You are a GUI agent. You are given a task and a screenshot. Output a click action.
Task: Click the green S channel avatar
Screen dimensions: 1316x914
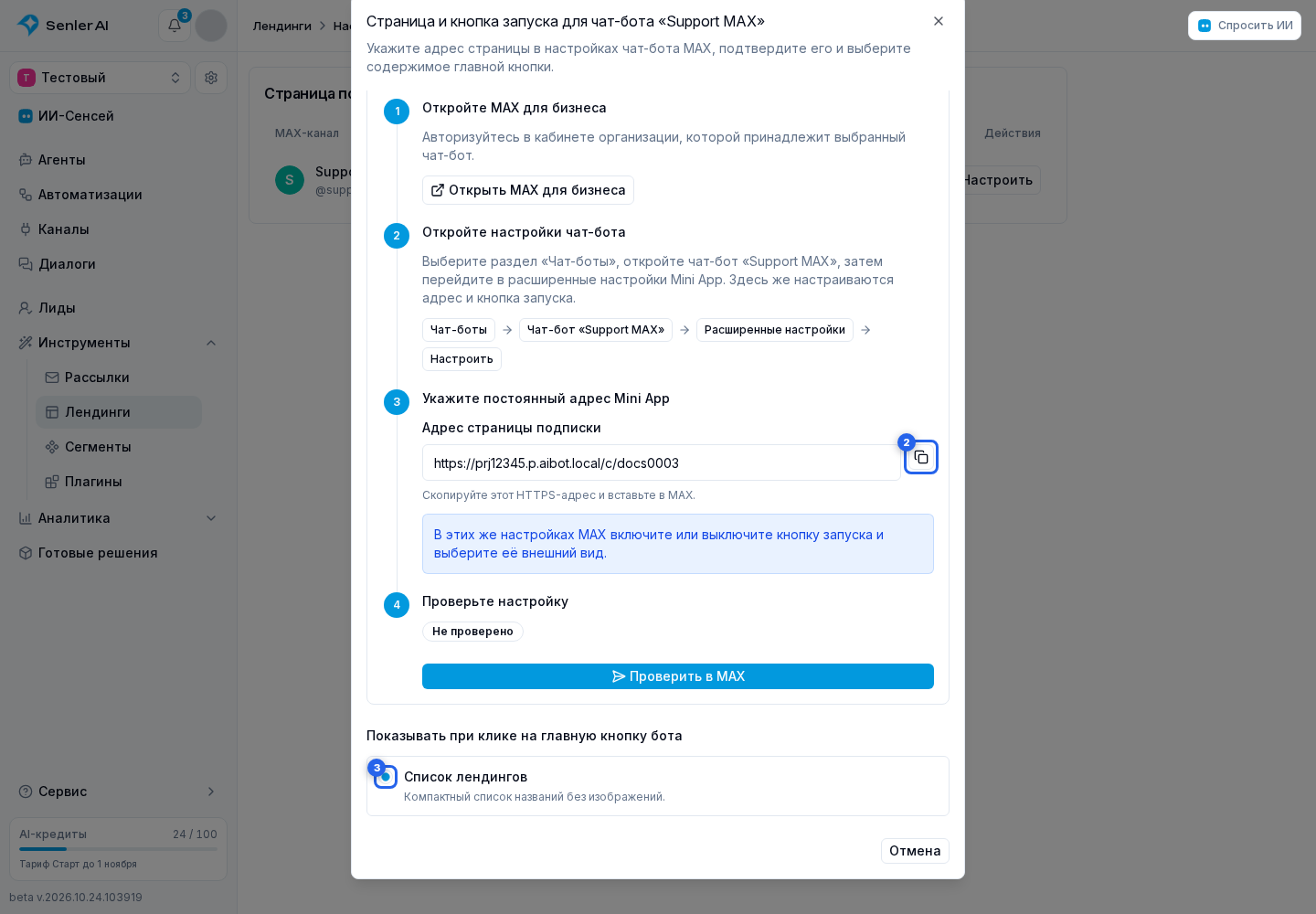click(290, 180)
